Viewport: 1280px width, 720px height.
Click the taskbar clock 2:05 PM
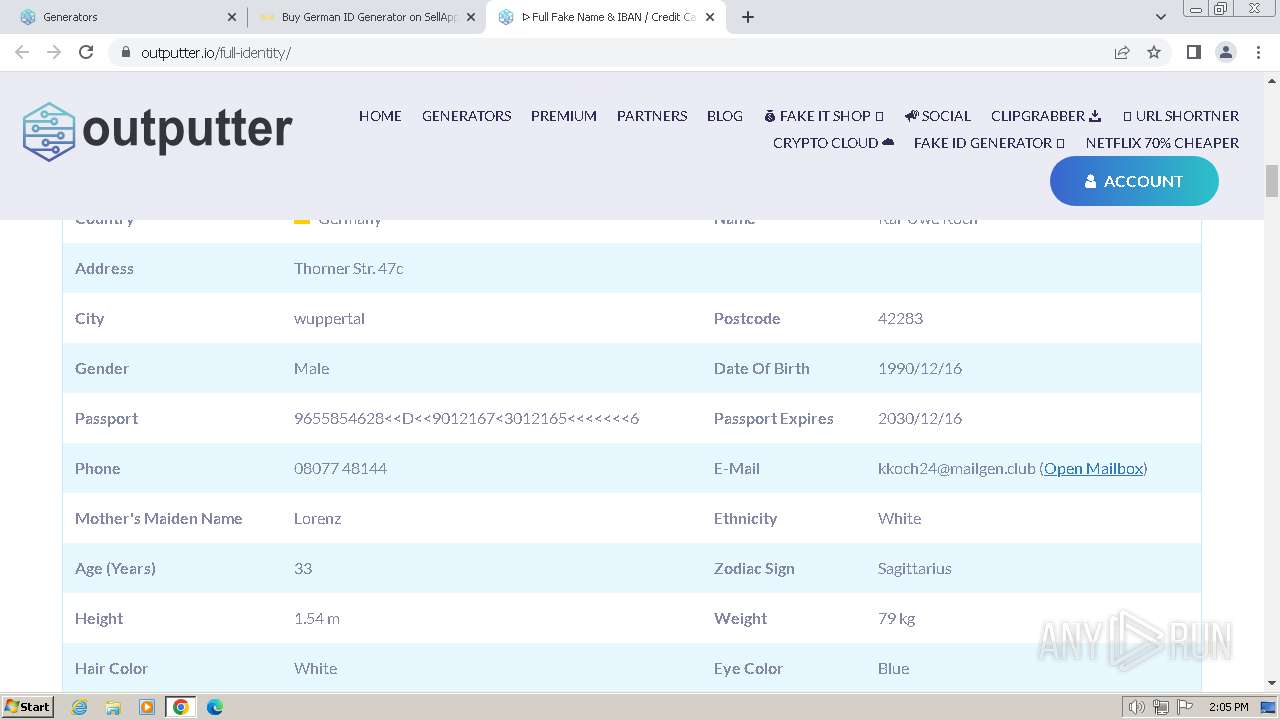coord(1228,707)
